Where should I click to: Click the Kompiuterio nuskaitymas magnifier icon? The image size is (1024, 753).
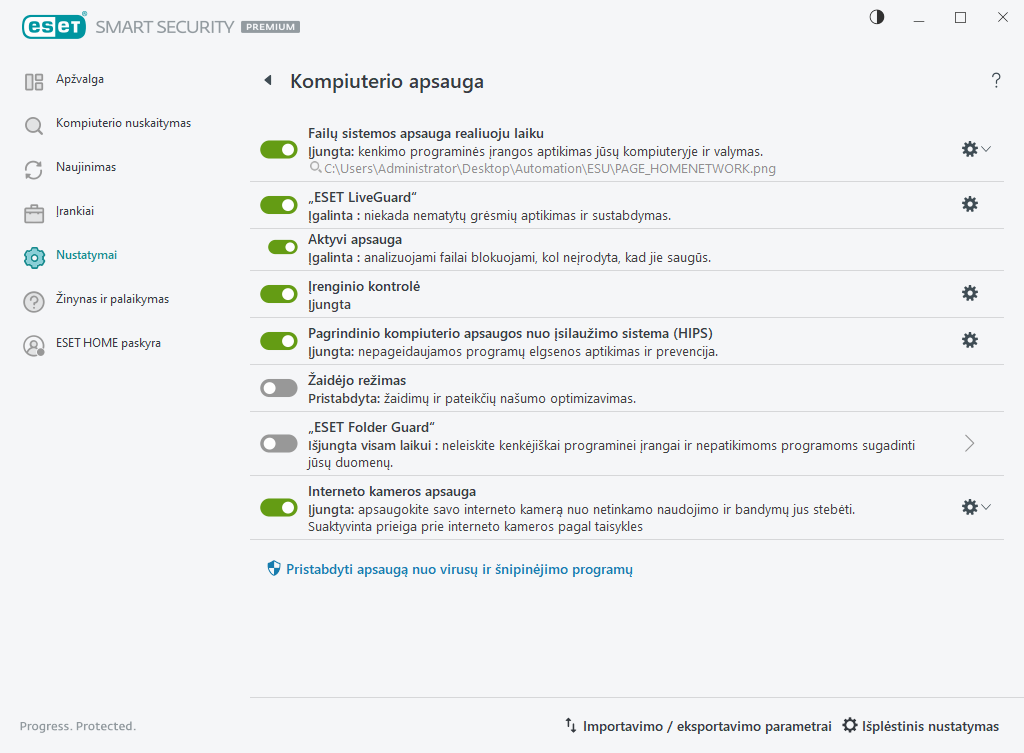34,125
